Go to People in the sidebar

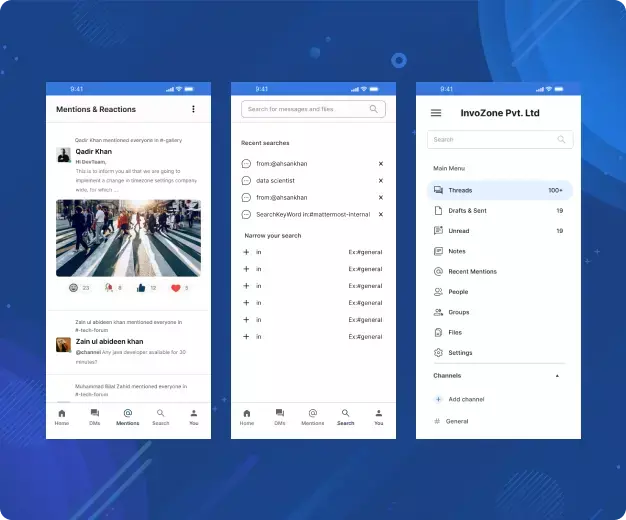tap(457, 292)
